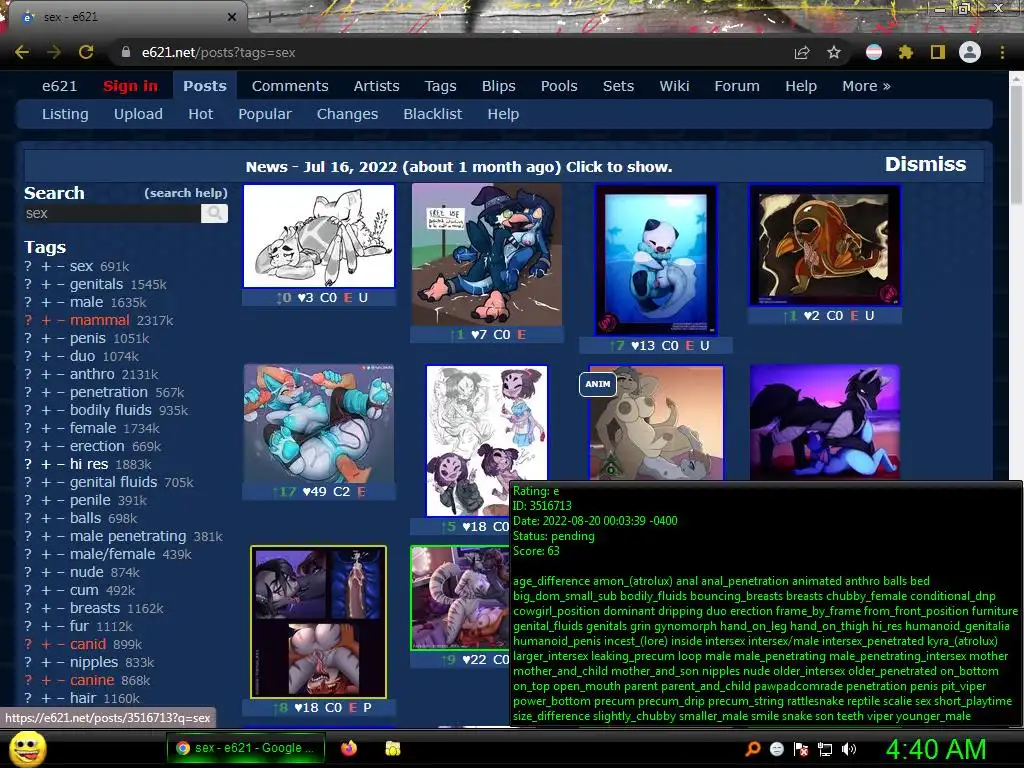Open a new tab with the plus button

269,17
